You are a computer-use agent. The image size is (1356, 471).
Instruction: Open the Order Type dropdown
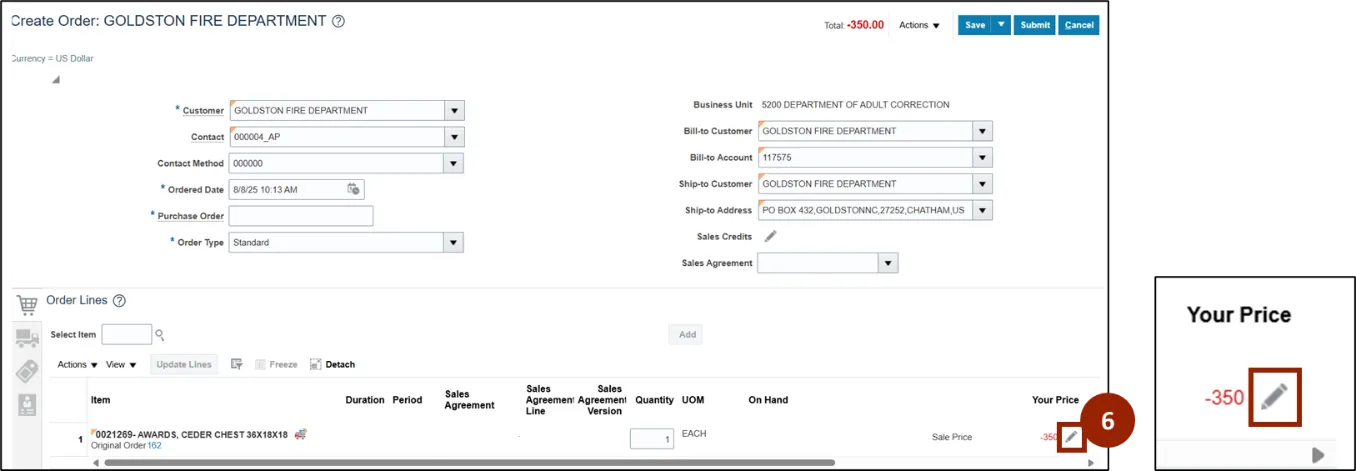454,243
